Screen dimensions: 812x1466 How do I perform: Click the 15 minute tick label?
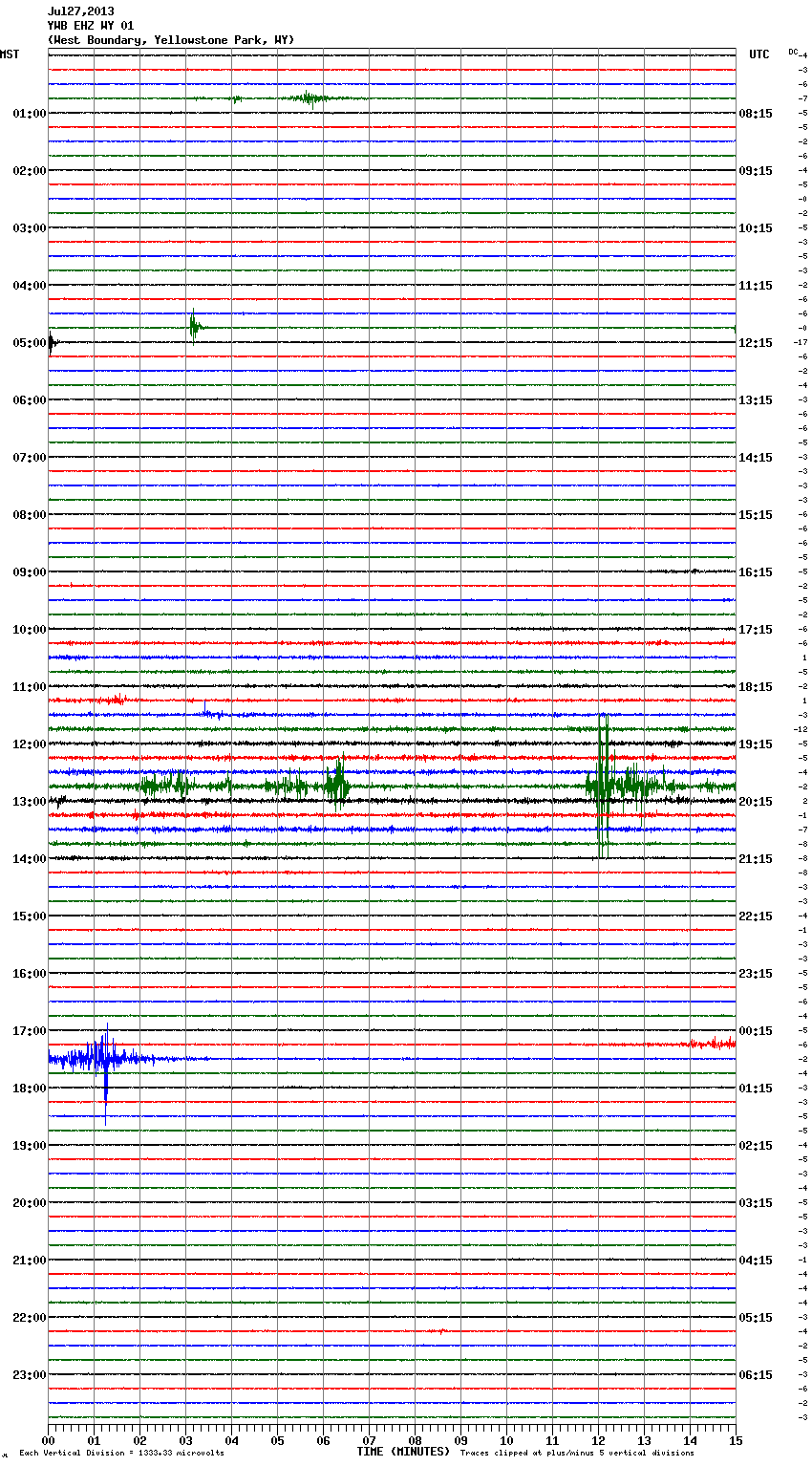[736, 1440]
